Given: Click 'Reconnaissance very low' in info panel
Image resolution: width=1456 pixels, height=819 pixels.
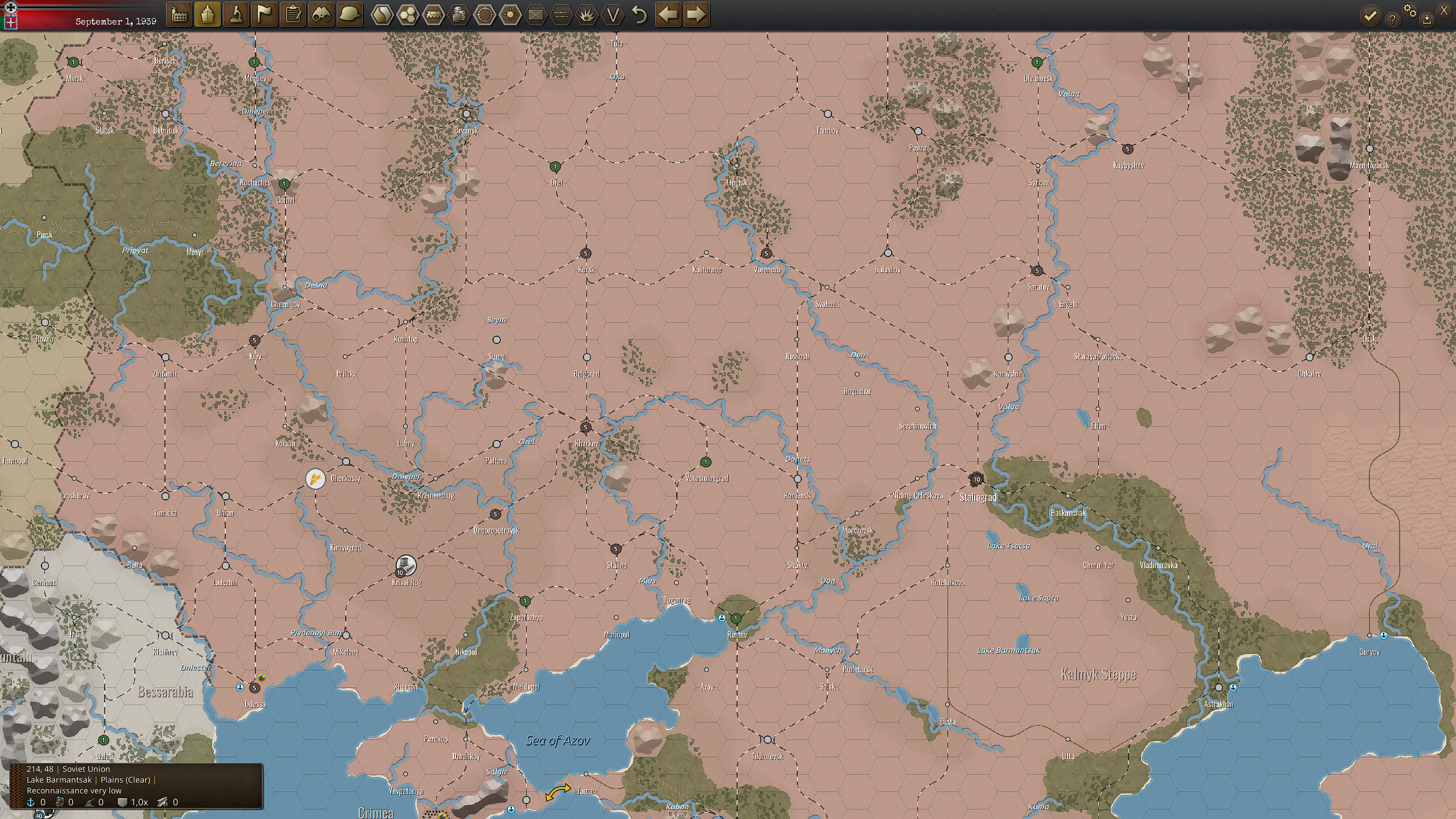Looking at the screenshot, I should click(x=74, y=791).
